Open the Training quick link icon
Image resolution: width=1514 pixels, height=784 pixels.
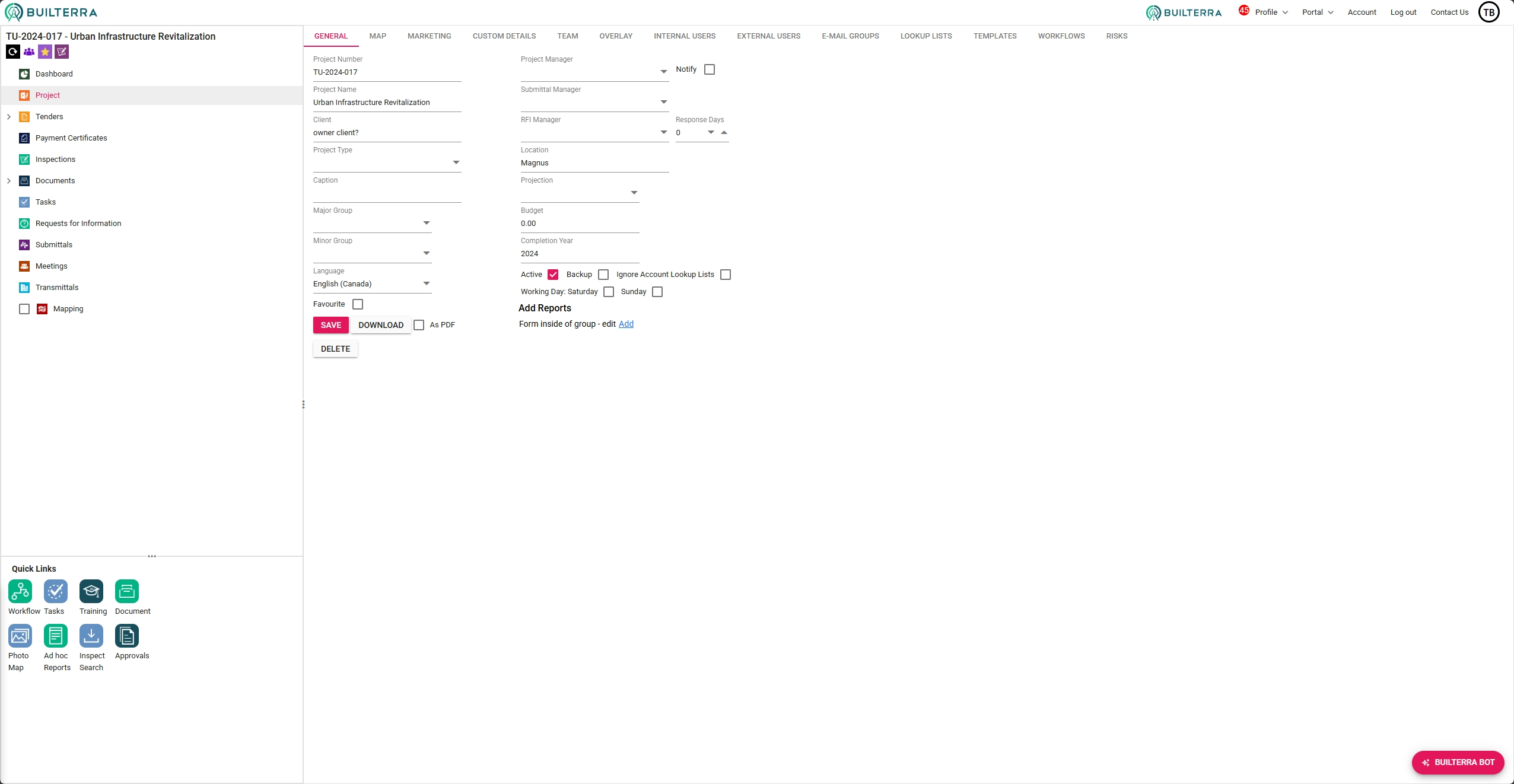pyautogui.click(x=91, y=591)
